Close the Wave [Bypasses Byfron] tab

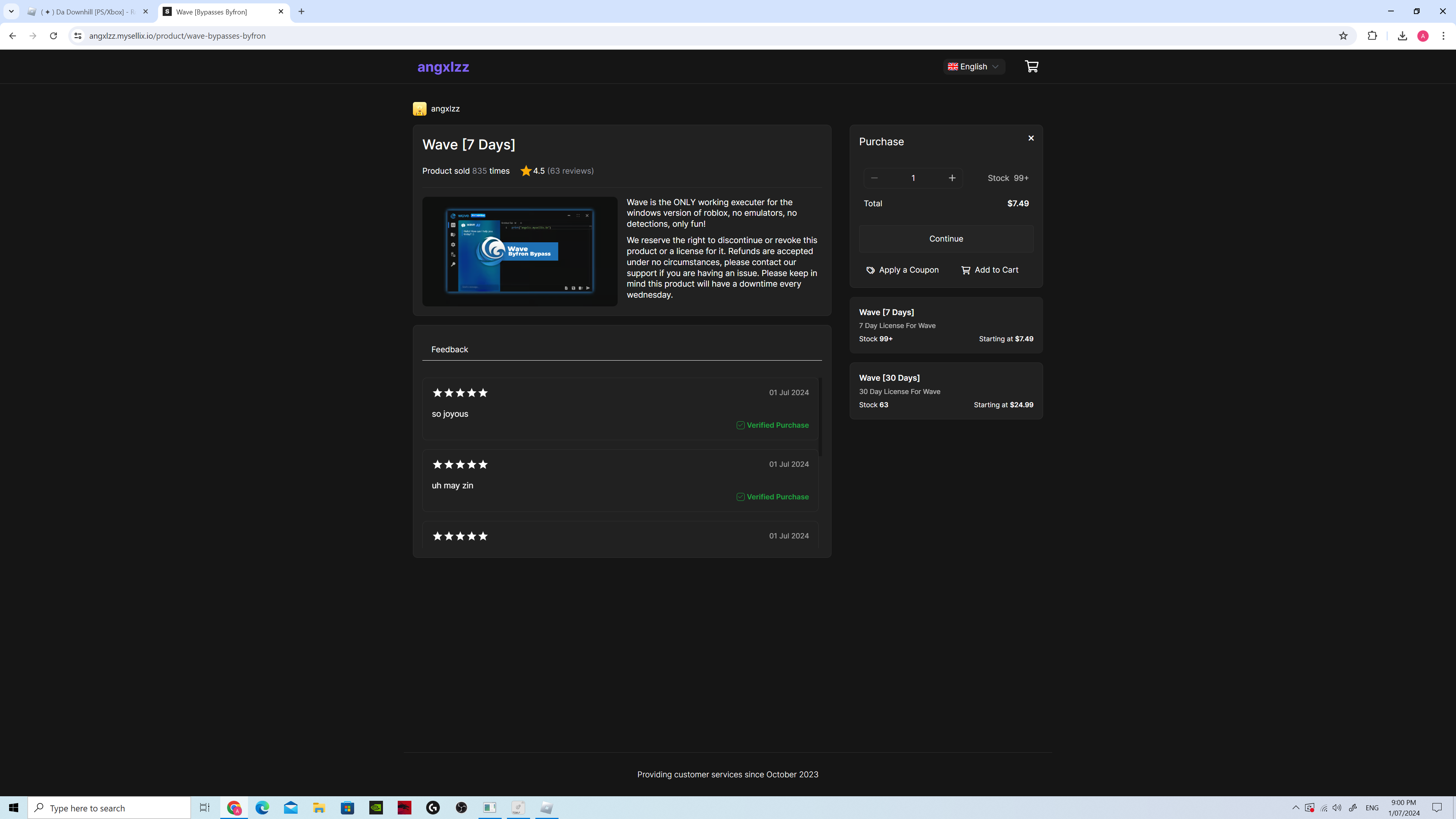tap(281, 11)
